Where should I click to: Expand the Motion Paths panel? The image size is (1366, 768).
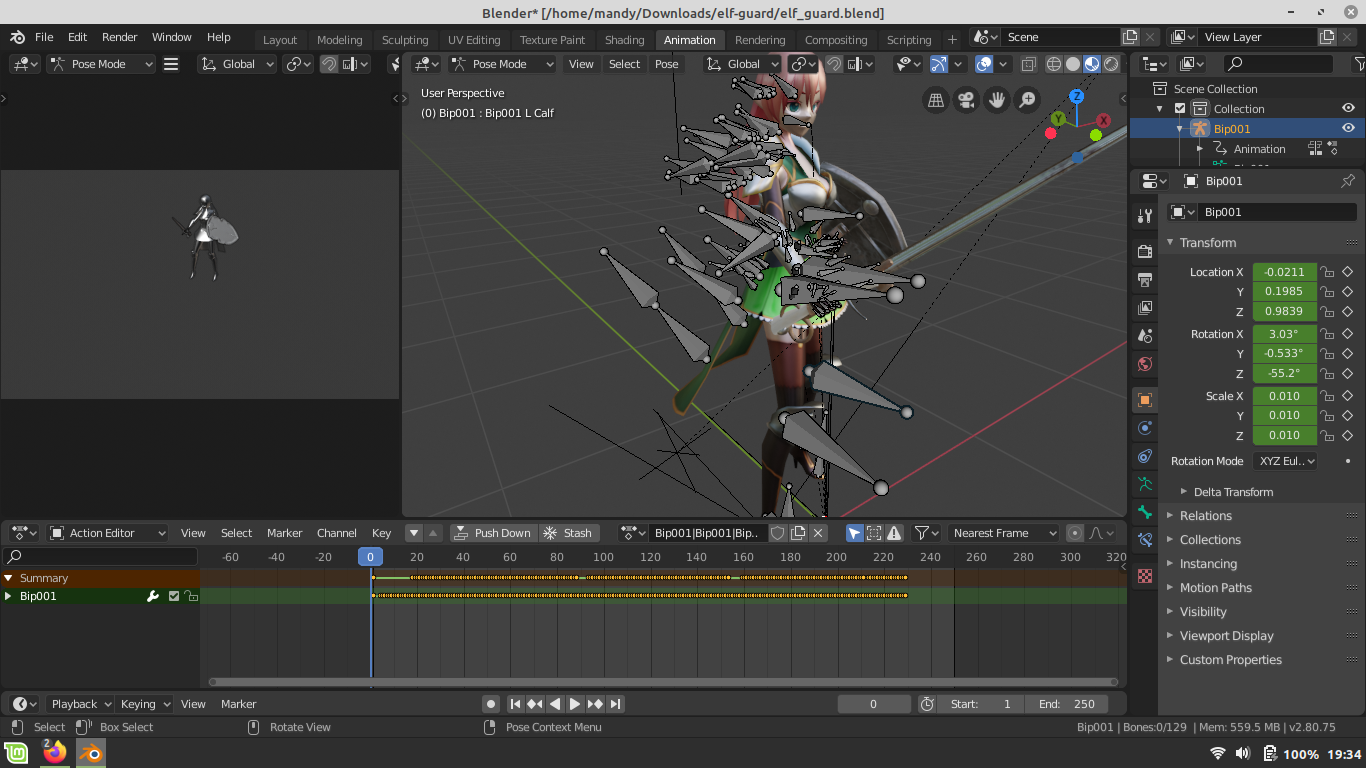coord(1215,588)
